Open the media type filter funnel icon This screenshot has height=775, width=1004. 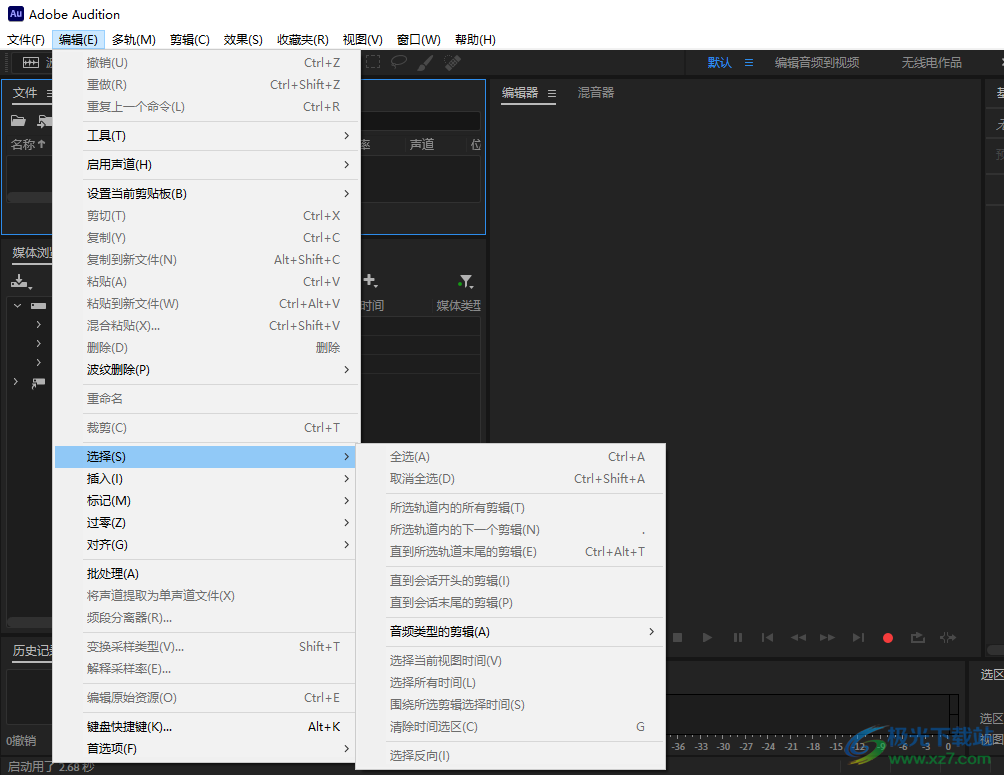465,281
